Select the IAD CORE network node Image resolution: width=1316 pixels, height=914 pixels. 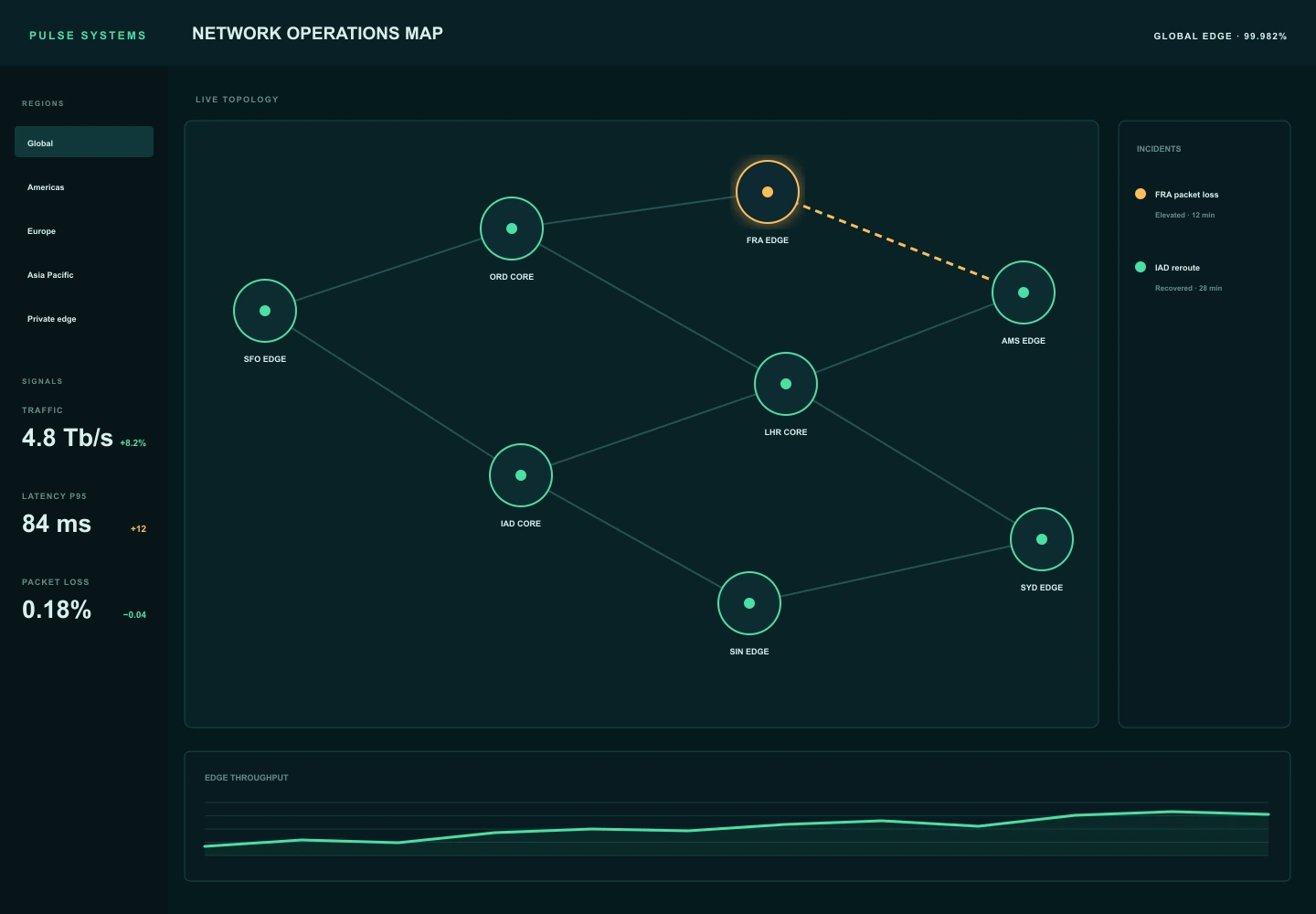coord(521,475)
